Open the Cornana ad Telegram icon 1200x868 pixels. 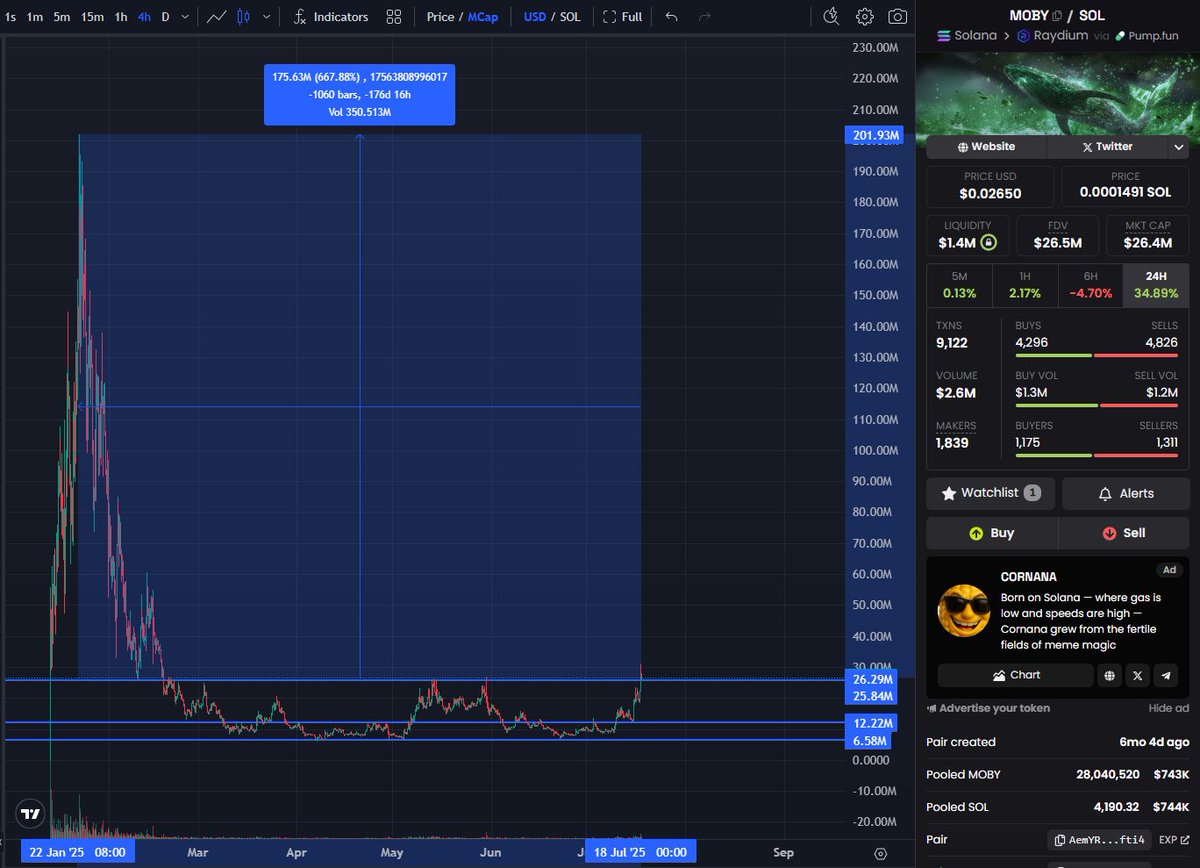(1165, 675)
